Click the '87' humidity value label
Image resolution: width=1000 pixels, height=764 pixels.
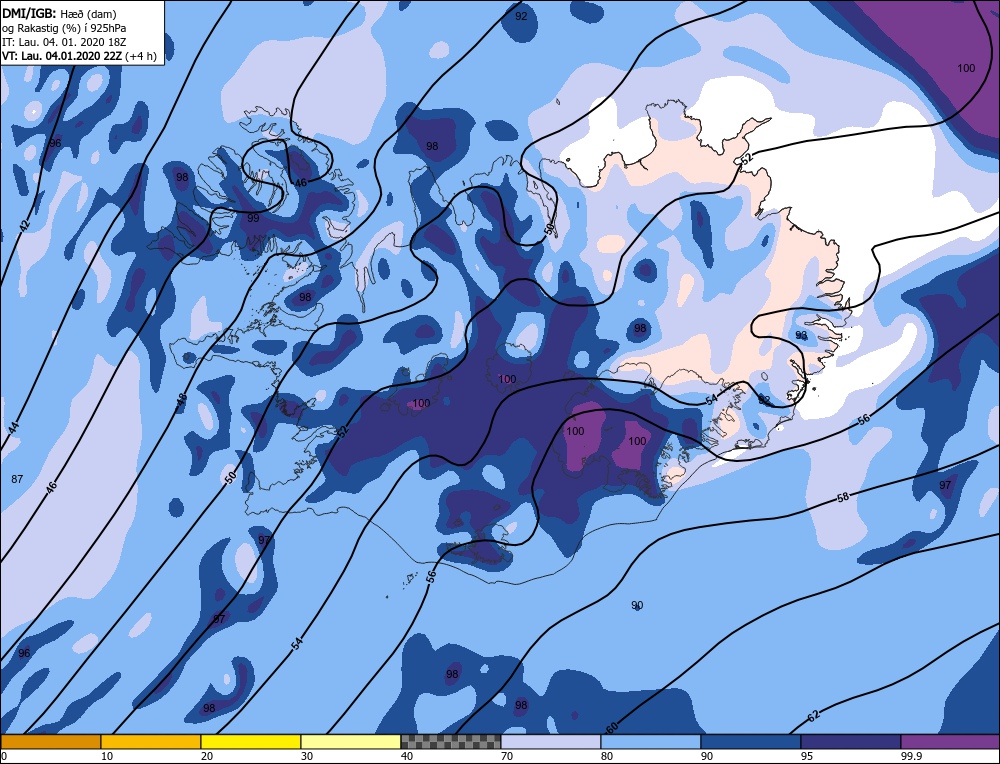click(x=17, y=479)
